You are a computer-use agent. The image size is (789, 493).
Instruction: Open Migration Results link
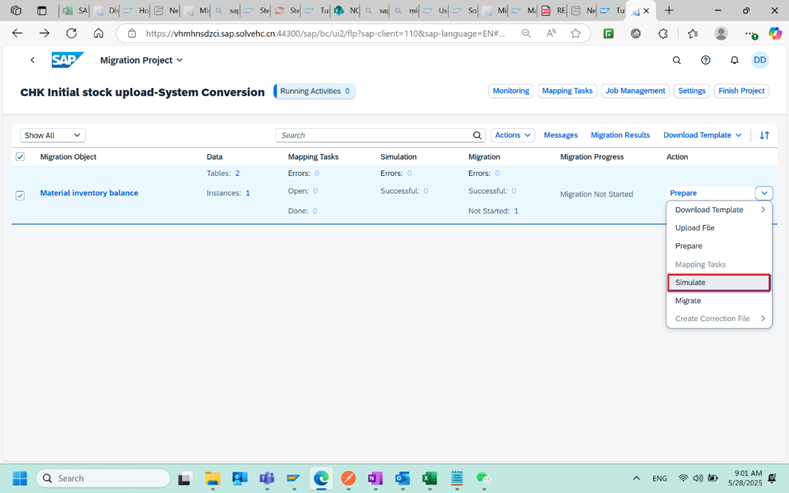[620, 135]
